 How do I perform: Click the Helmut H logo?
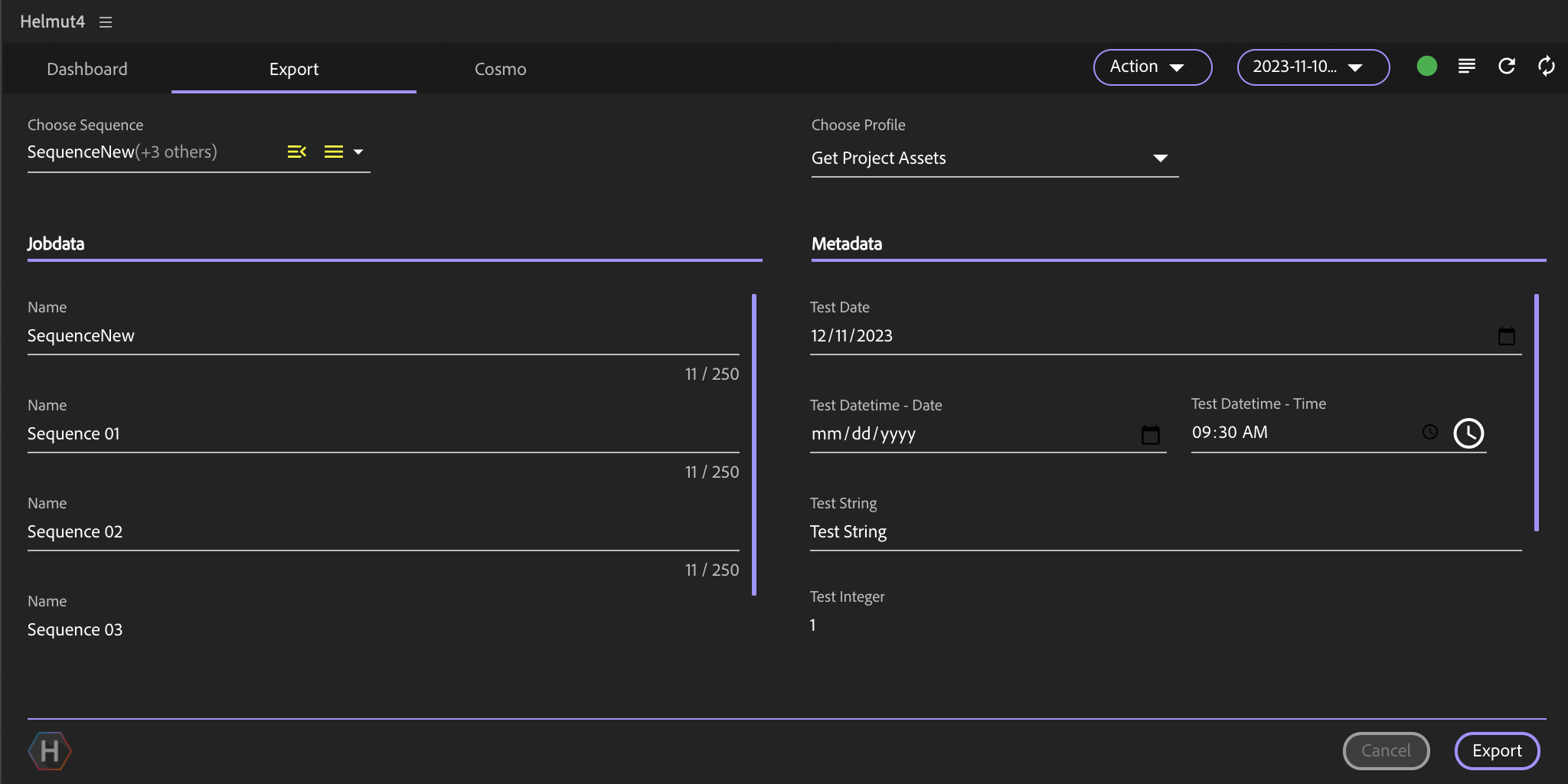(50, 751)
